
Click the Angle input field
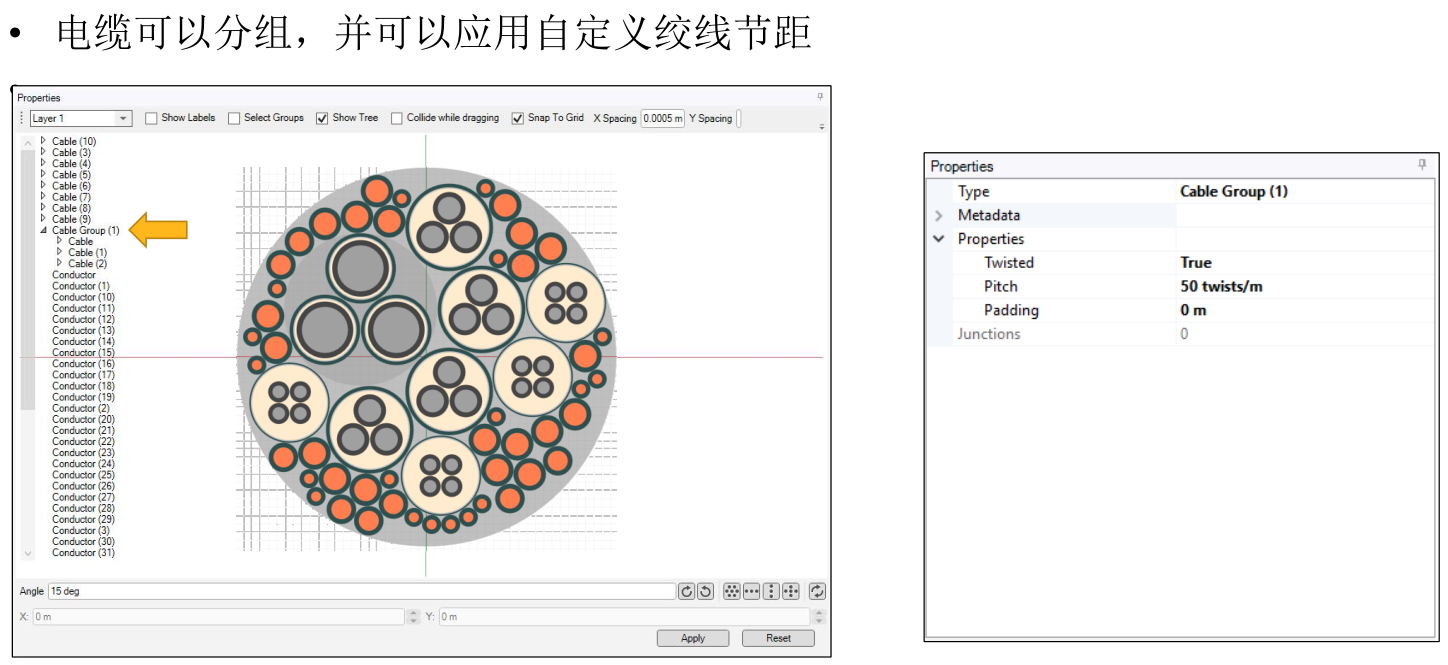pos(362,591)
